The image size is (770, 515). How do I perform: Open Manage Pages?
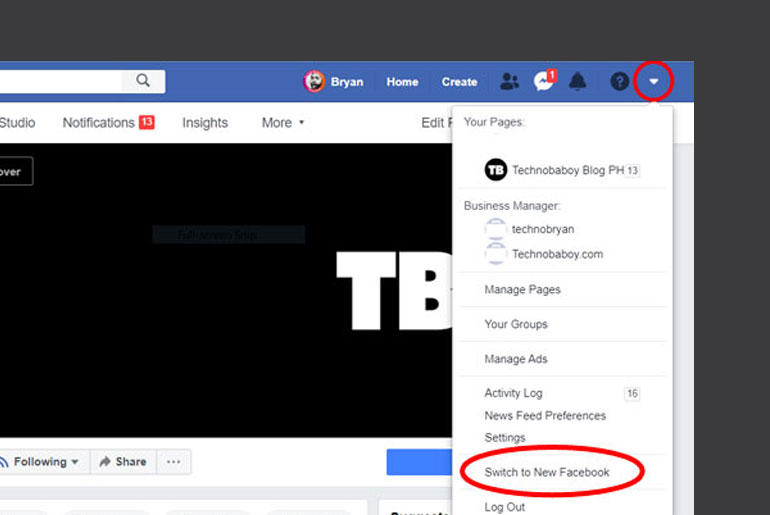522,290
